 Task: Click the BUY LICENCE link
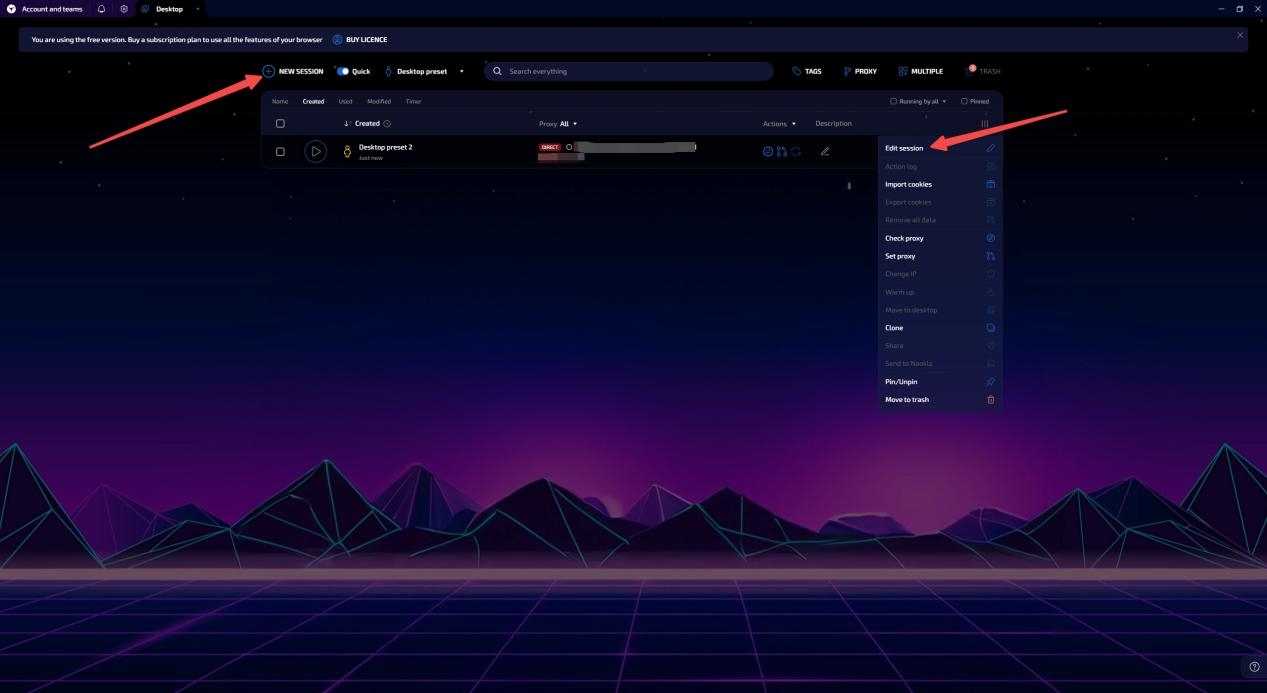point(365,40)
